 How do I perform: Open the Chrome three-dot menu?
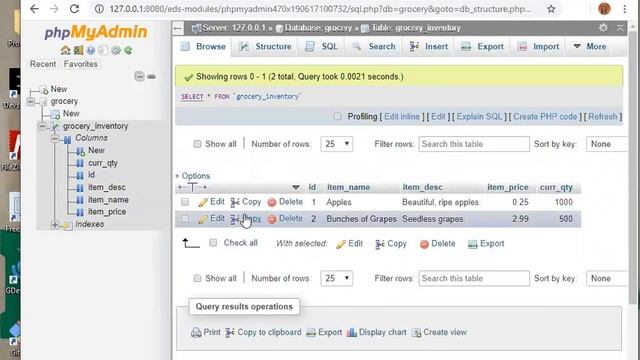point(624,9)
